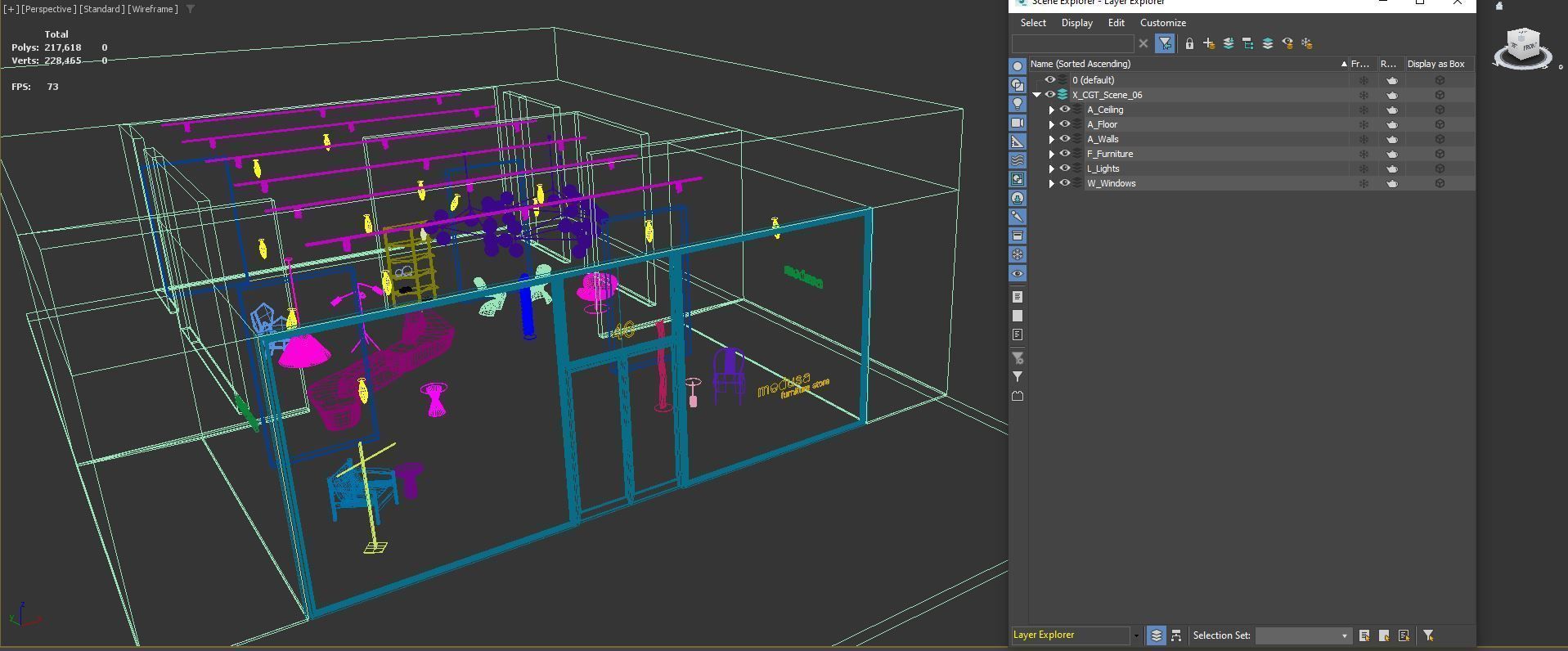This screenshot has width=1568, height=651.
Task: Open the Display menu in Scene Explorer
Action: (x=1076, y=23)
